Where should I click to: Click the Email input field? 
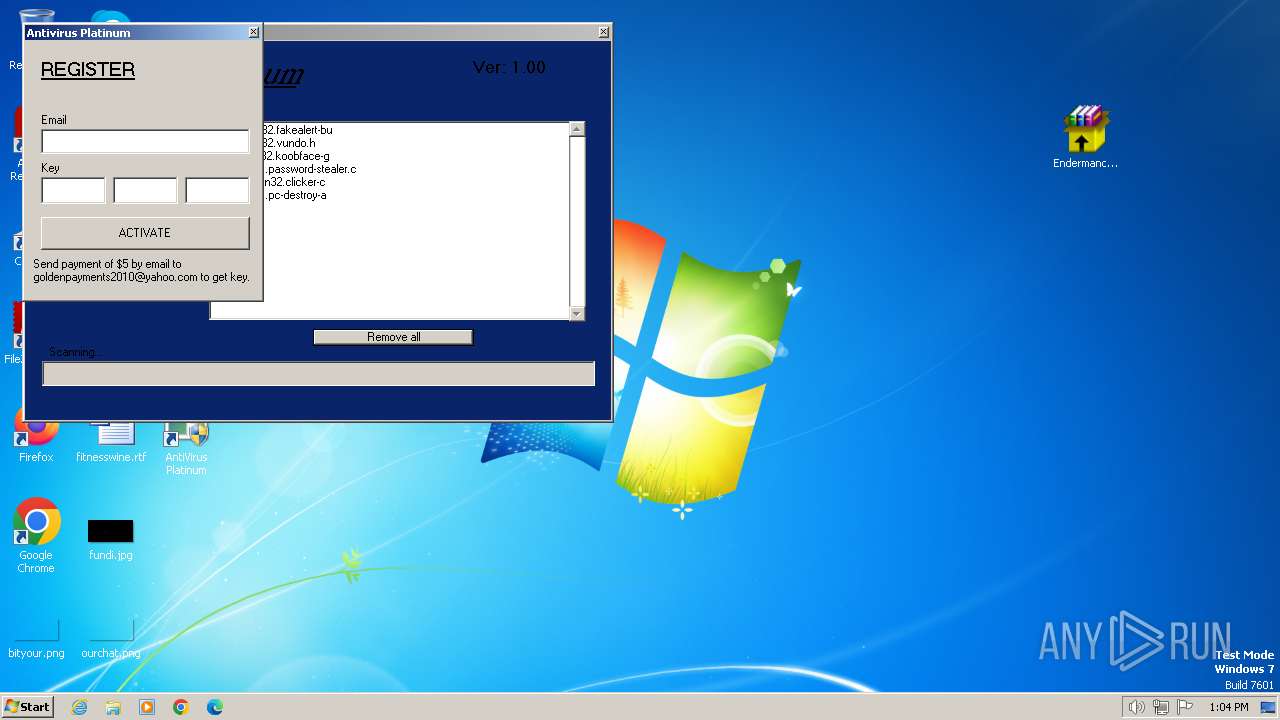(x=145, y=141)
